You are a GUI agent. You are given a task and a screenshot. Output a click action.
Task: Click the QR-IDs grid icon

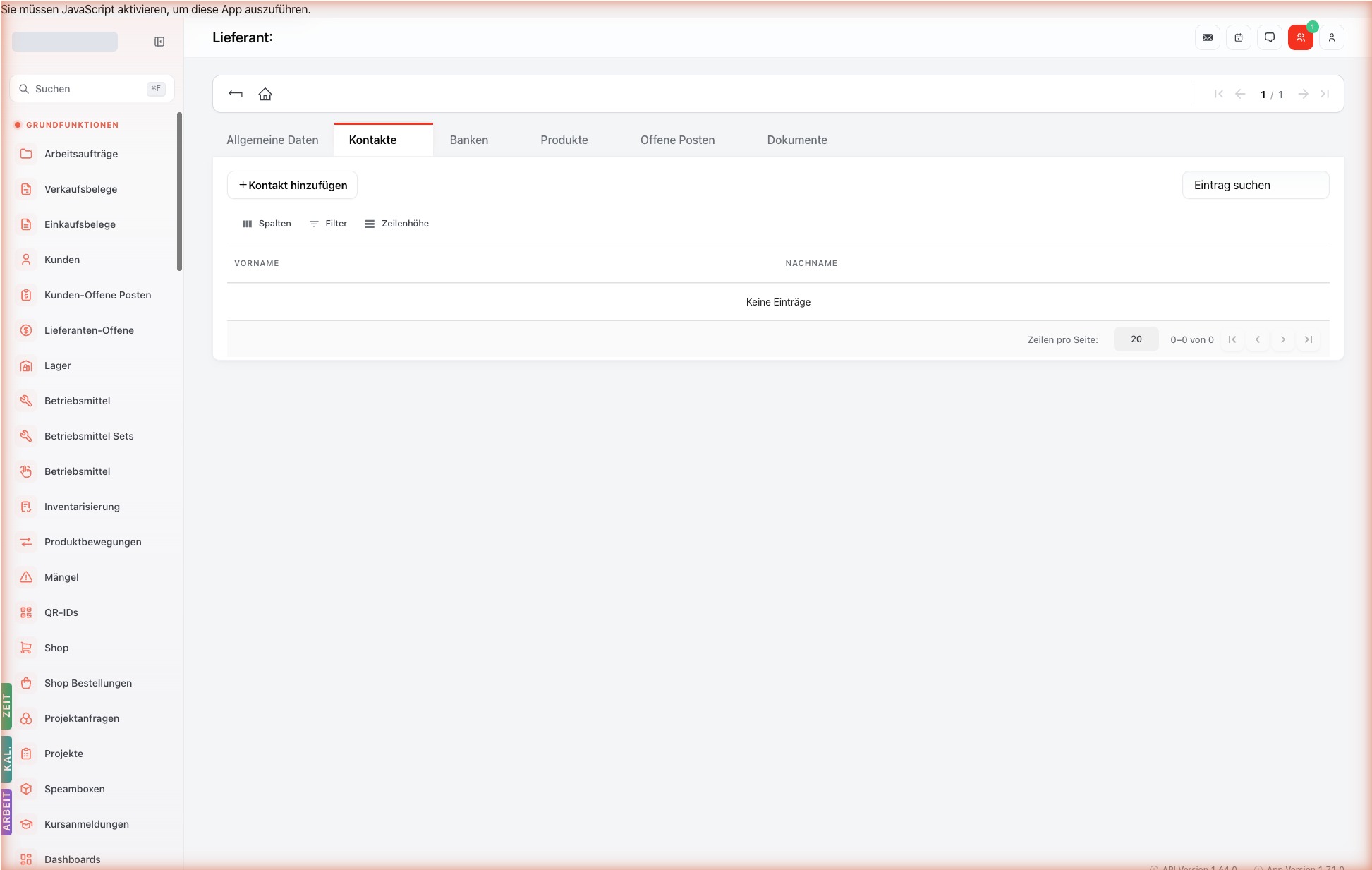pos(26,612)
